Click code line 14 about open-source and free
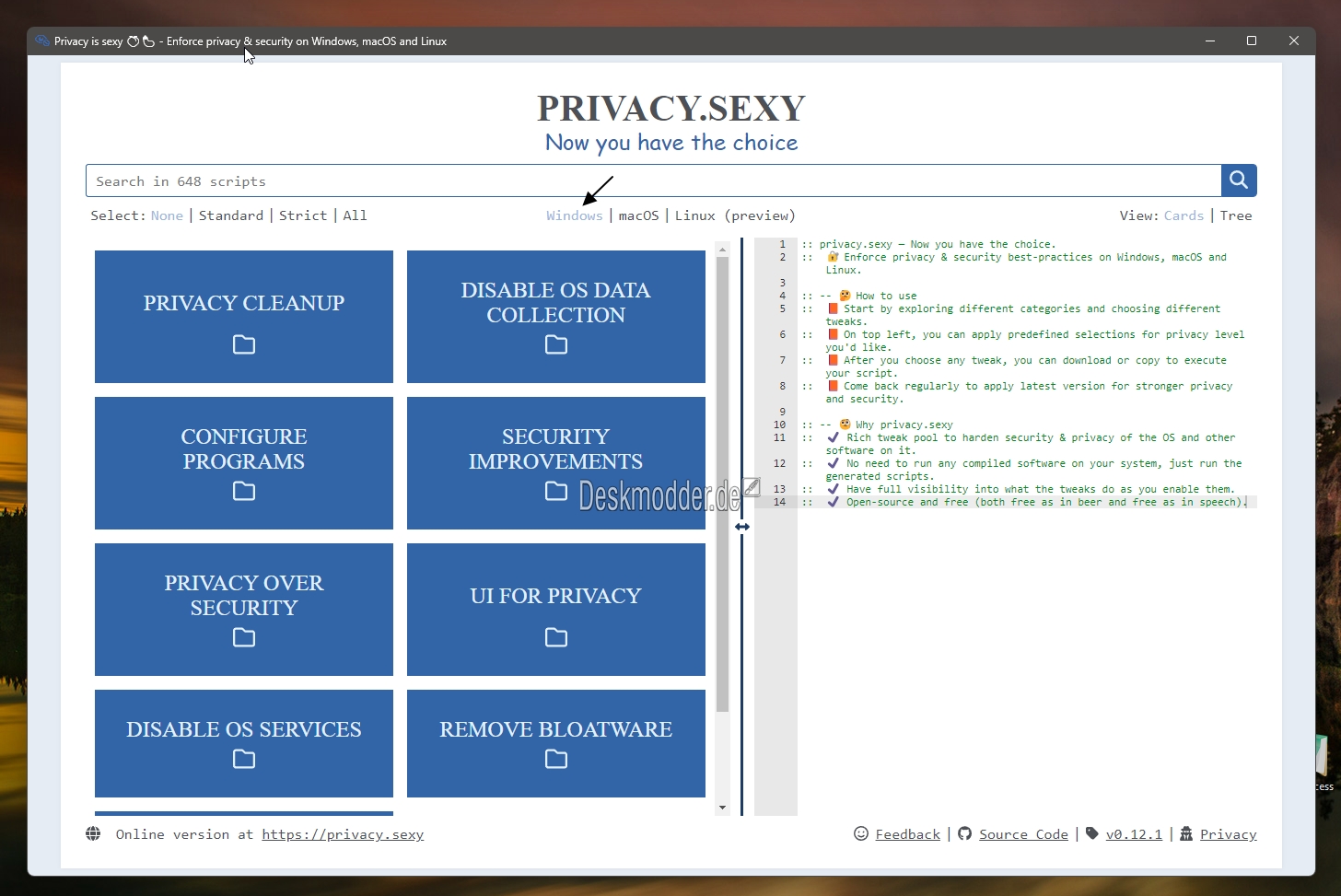 1024,502
